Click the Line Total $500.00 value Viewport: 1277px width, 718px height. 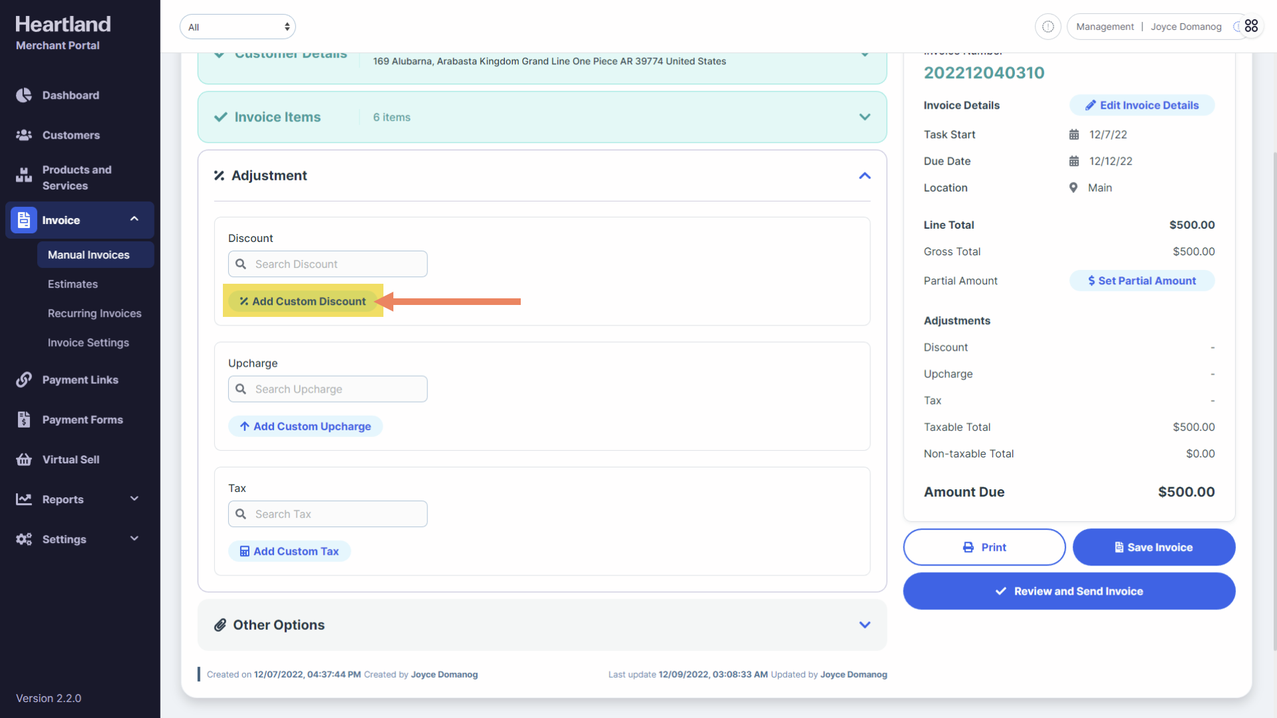point(1192,225)
